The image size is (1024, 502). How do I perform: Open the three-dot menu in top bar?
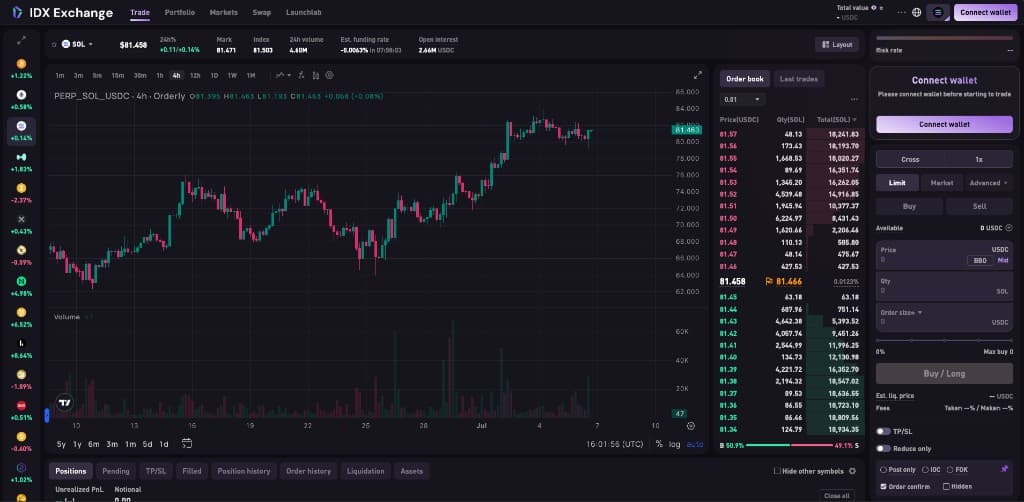coord(902,12)
